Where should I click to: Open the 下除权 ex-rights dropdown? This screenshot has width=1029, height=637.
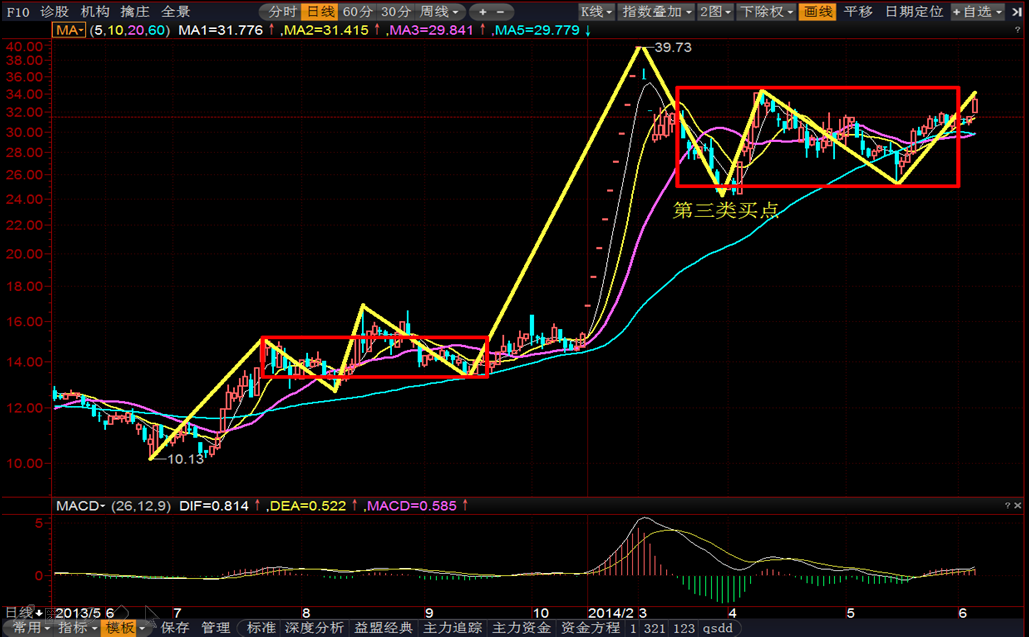click(x=766, y=12)
